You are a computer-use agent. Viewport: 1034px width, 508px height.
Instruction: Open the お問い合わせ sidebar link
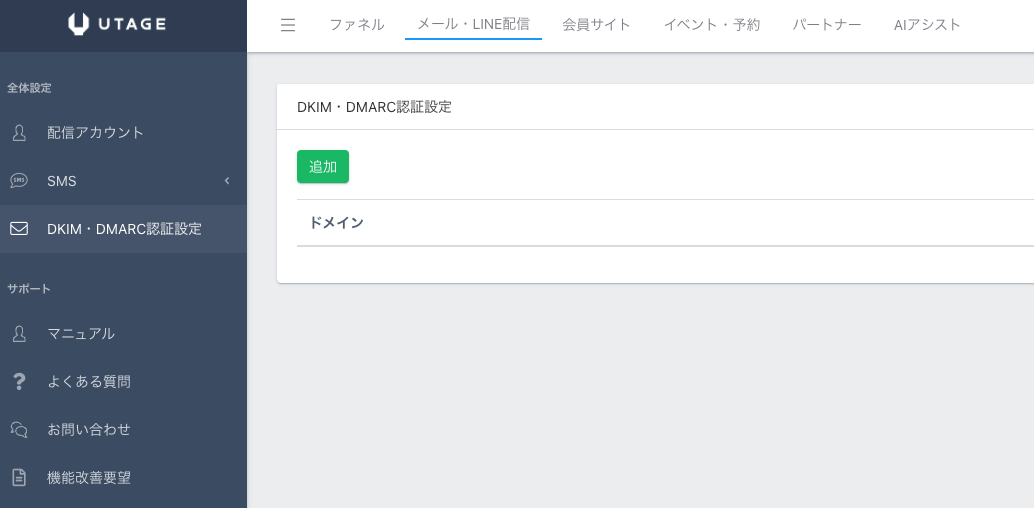pos(123,429)
